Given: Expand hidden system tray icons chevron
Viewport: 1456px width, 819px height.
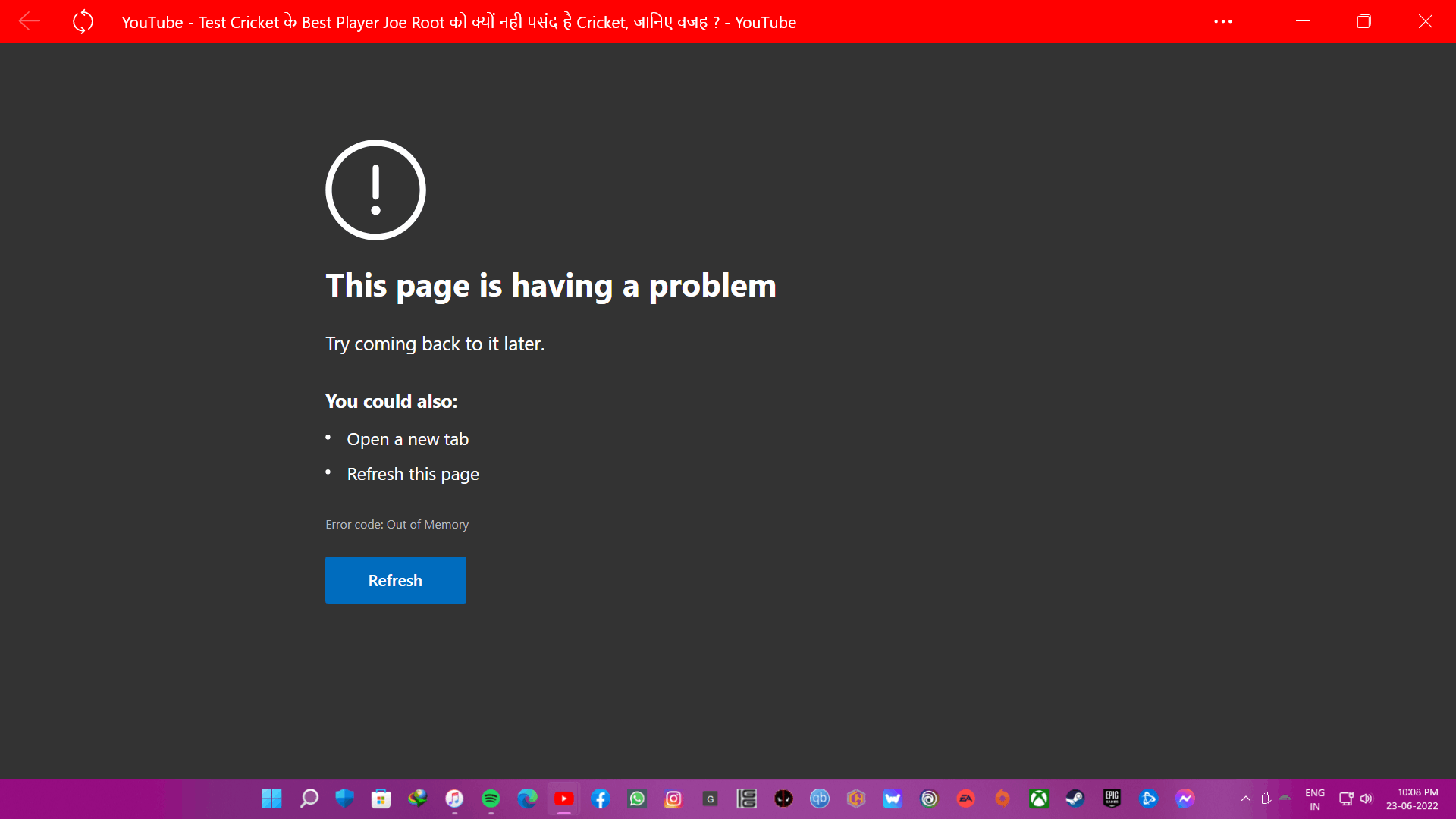Looking at the screenshot, I should point(1245,799).
